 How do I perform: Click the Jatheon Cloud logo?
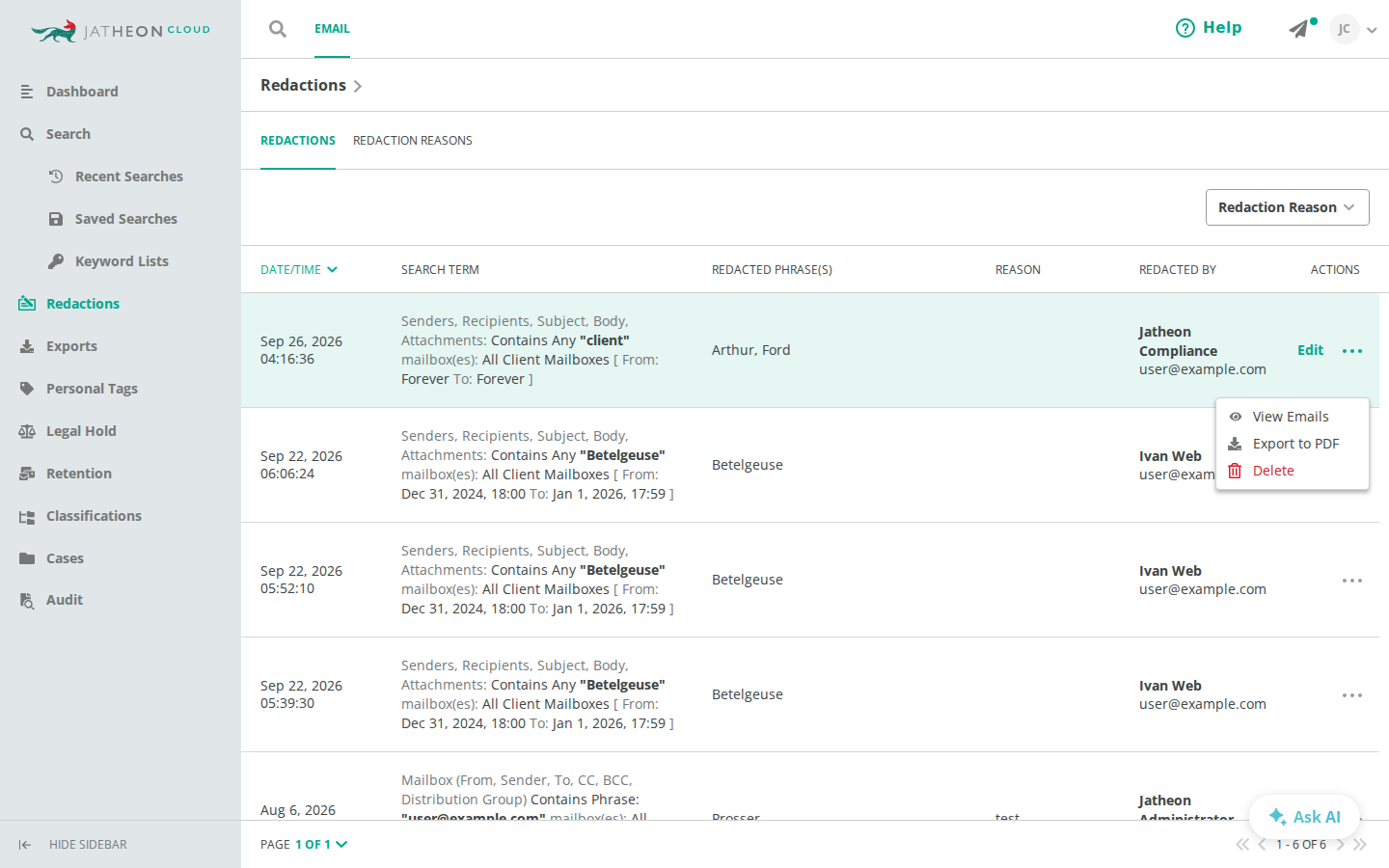[x=121, y=31]
